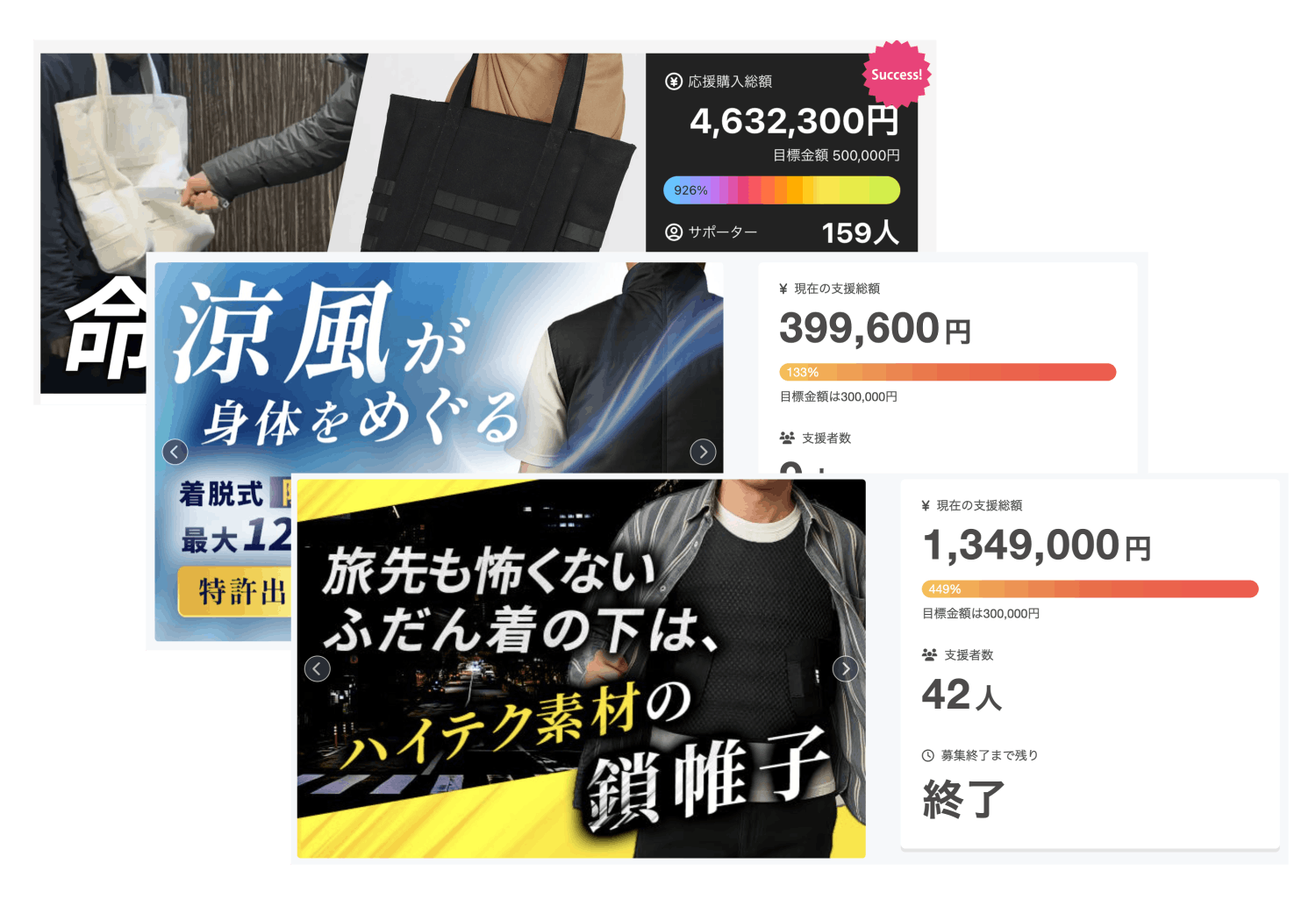This screenshot has width=1316, height=899.
Task: Open the 涼風が身体をめぐる vest banner
Action: click(440, 367)
